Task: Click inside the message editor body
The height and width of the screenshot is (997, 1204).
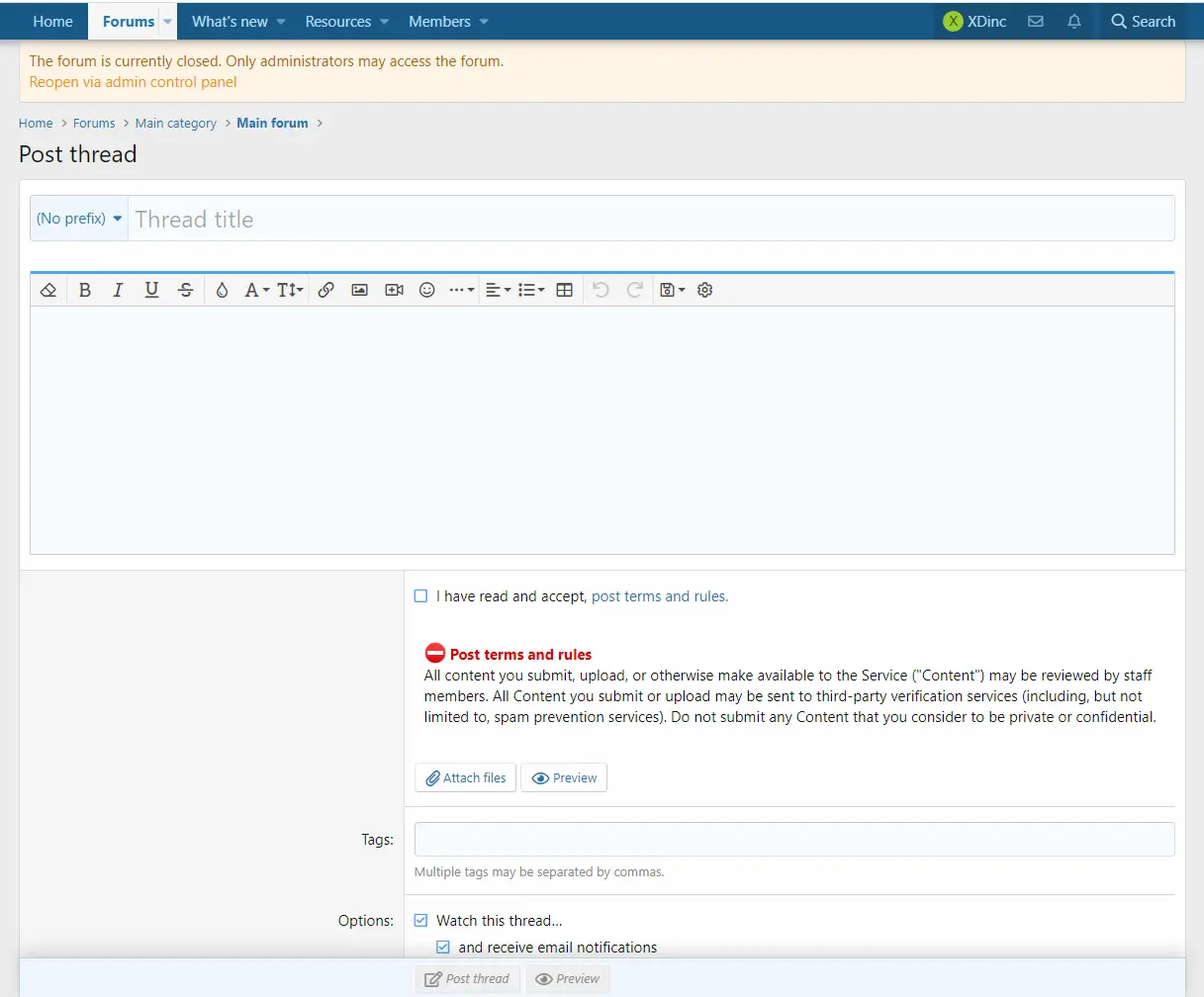Action: tap(602, 430)
